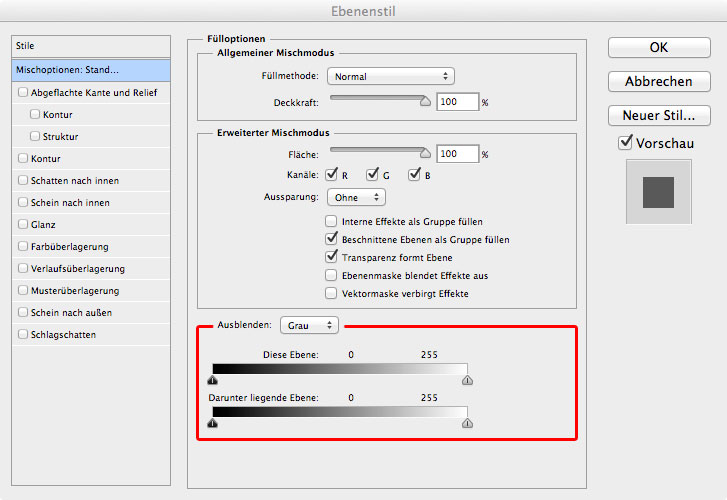The image size is (727, 500).
Task: Select Verlaufsüberlagerung in the styles list
Action: point(76,269)
